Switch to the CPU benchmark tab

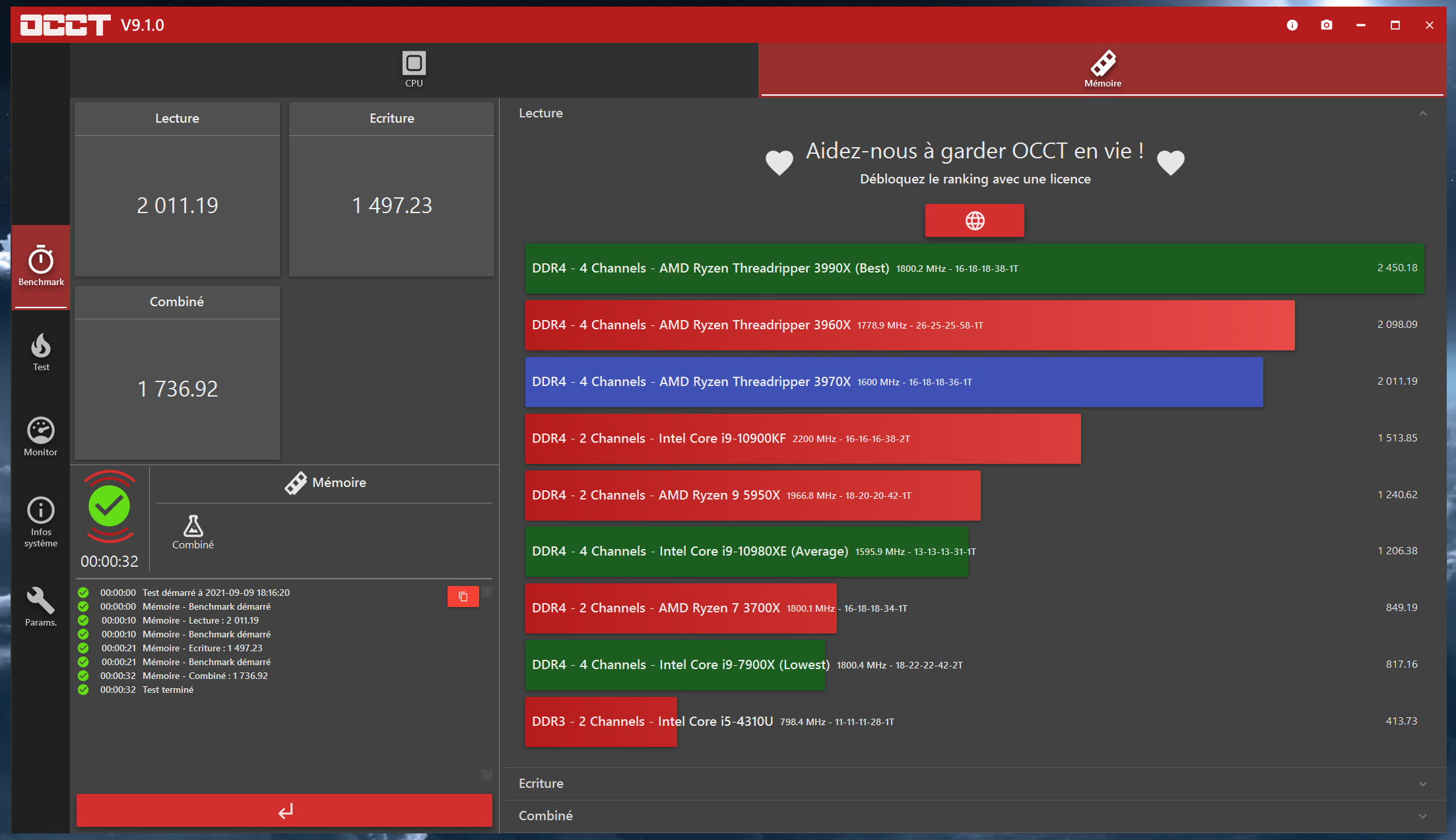point(414,69)
